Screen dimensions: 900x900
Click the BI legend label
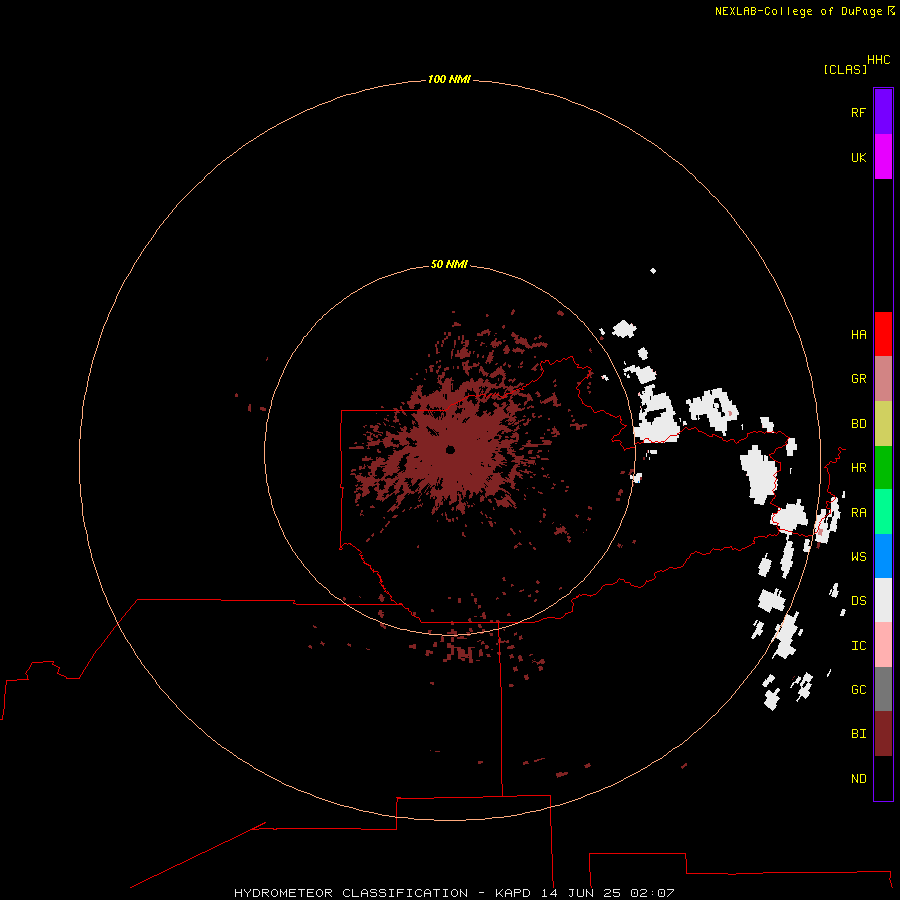point(858,734)
